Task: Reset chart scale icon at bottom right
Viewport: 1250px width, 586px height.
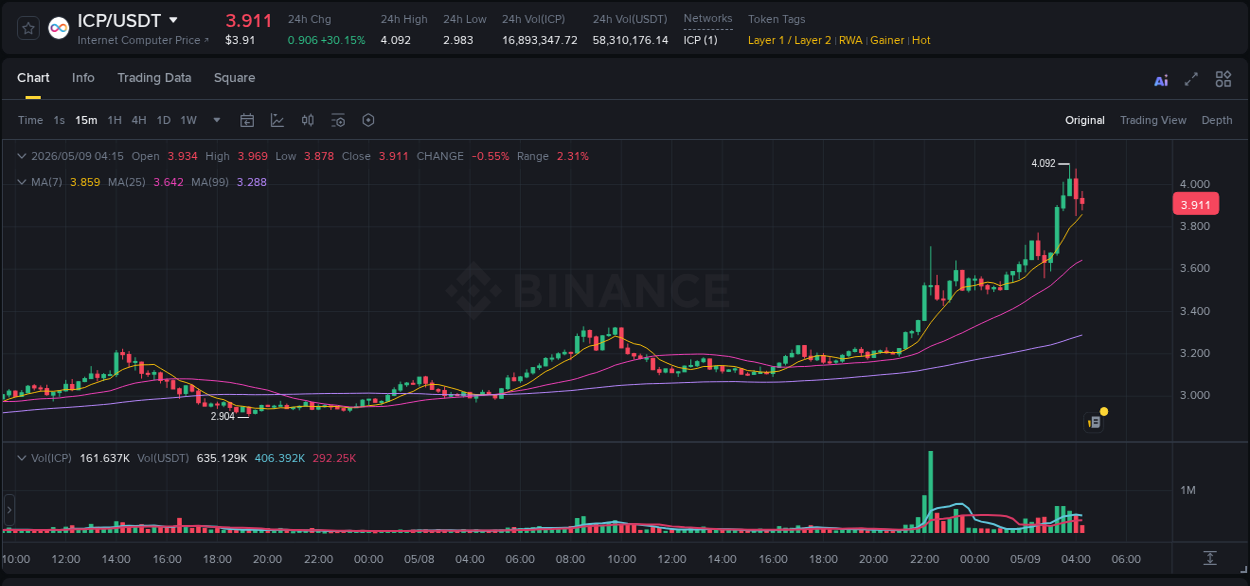Action: pos(1210,558)
